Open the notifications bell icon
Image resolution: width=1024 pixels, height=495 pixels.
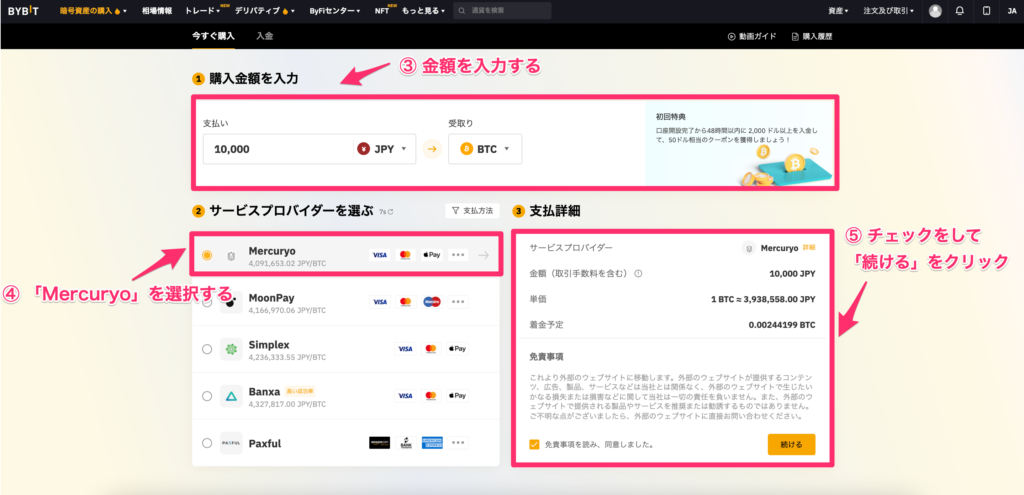[x=960, y=11]
